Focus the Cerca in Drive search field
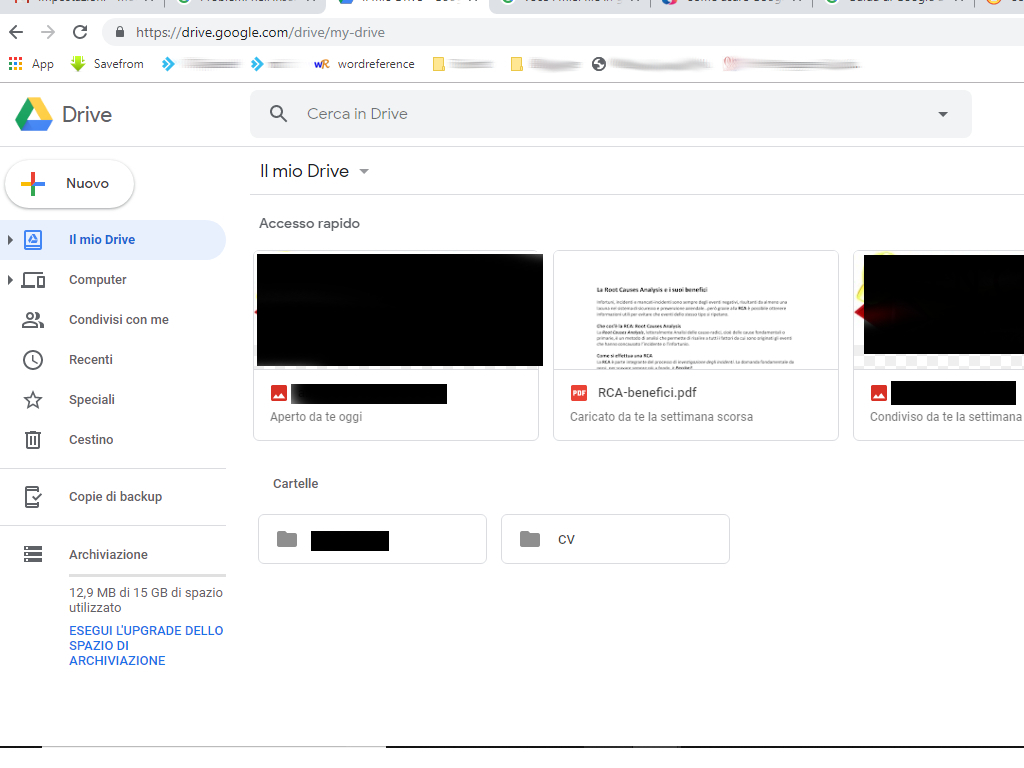1024x768 pixels. pyautogui.click(x=611, y=114)
